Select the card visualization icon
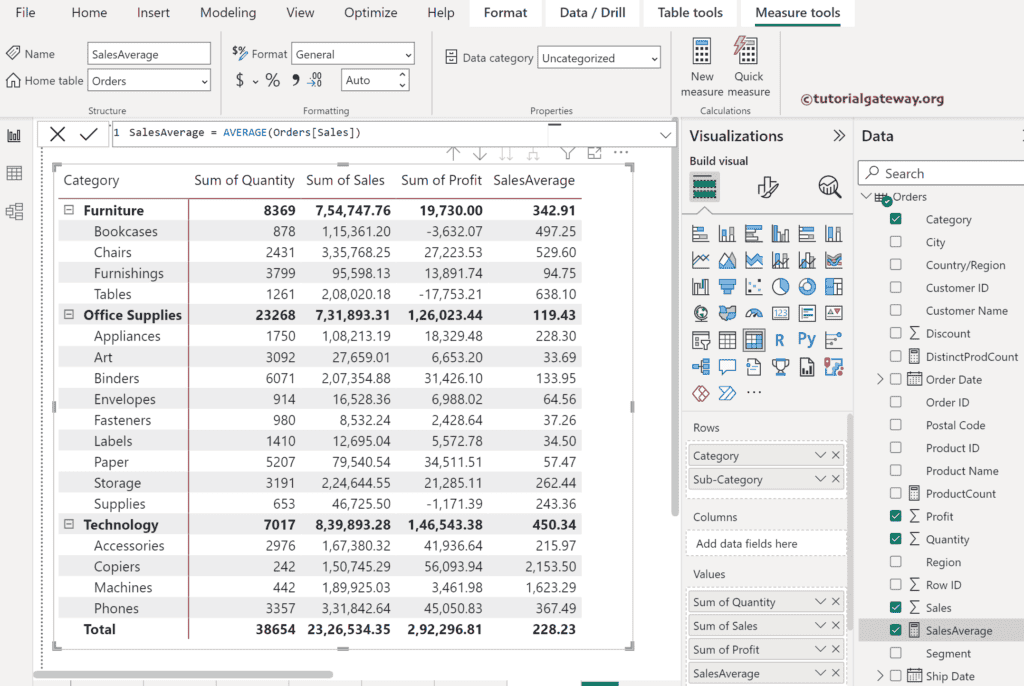This screenshot has height=686, width=1024. coord(781,313)
